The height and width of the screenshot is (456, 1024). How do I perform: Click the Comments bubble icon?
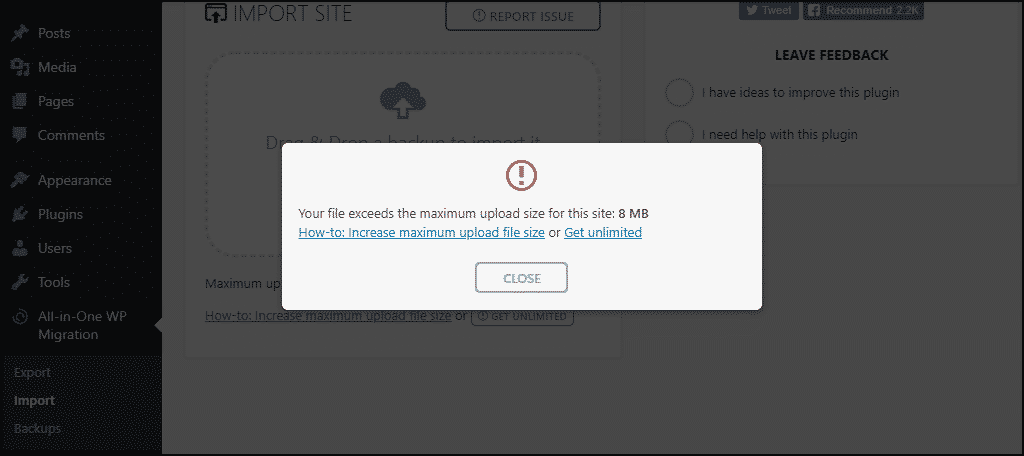click(20, 135)
